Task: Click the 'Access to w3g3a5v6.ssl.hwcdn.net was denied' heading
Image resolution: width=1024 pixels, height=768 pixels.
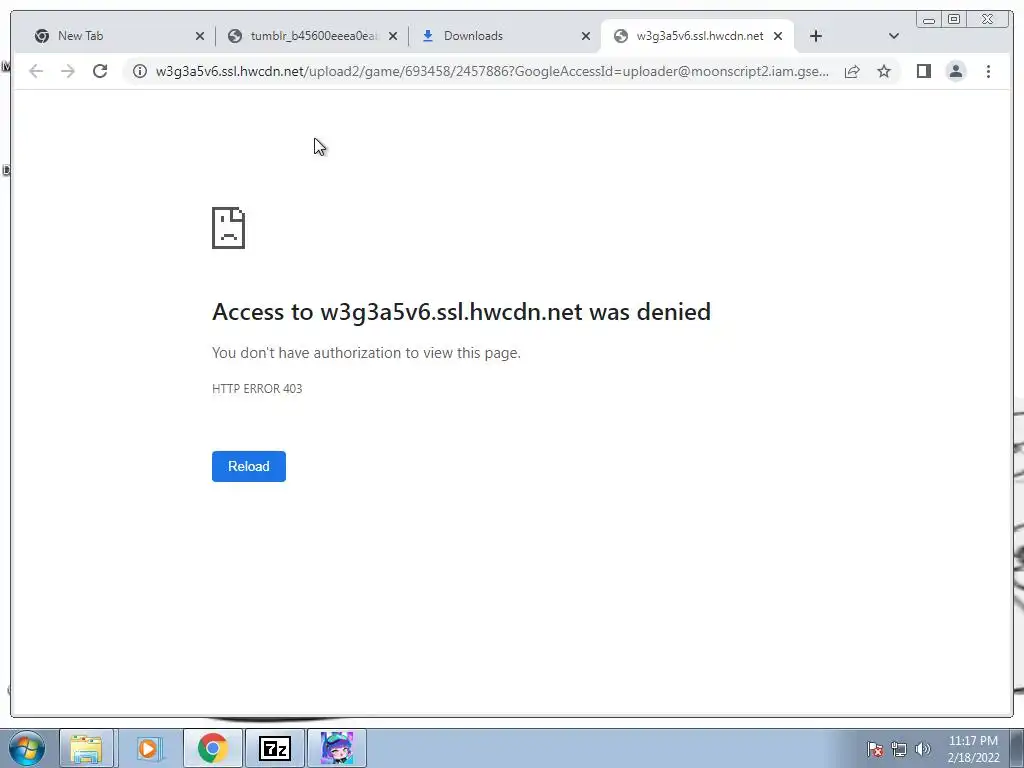Action: [461, 312]
